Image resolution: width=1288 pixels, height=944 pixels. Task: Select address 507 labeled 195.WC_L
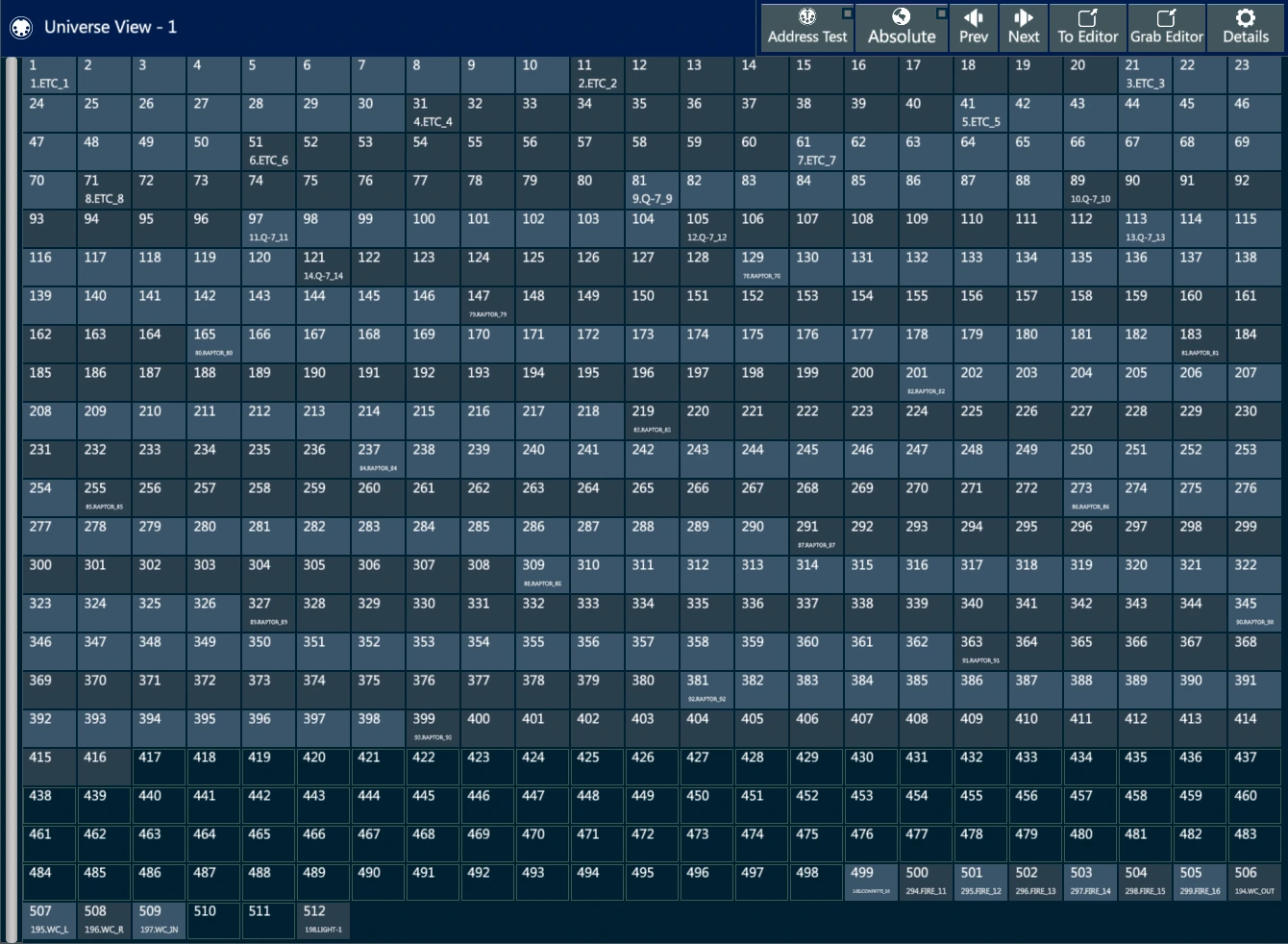(49, 921)
